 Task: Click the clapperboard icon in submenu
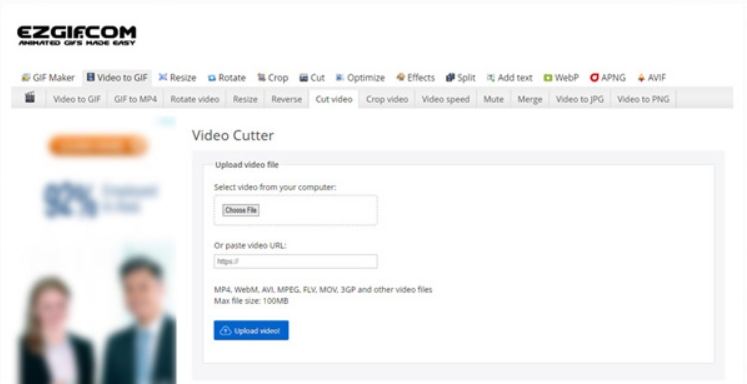pyautogui.click(x=30, y=98)
